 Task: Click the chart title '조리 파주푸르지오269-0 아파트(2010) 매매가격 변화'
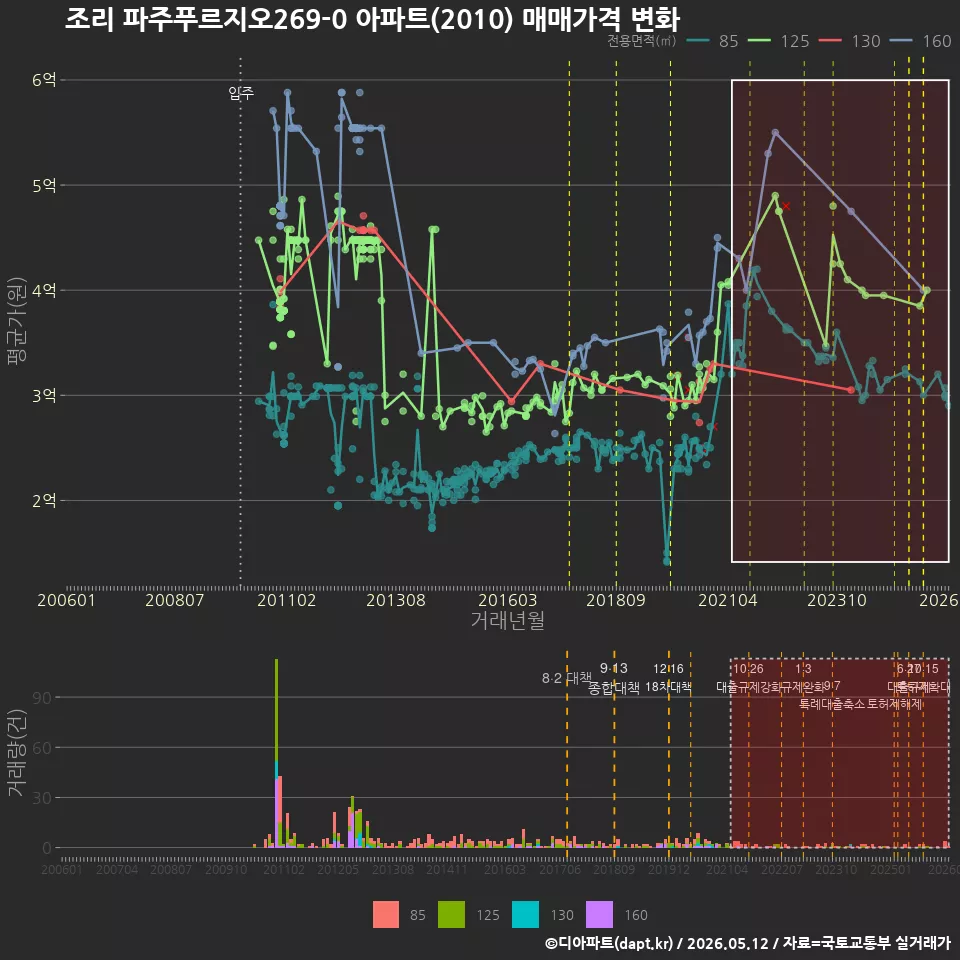(x=372, y=20)
